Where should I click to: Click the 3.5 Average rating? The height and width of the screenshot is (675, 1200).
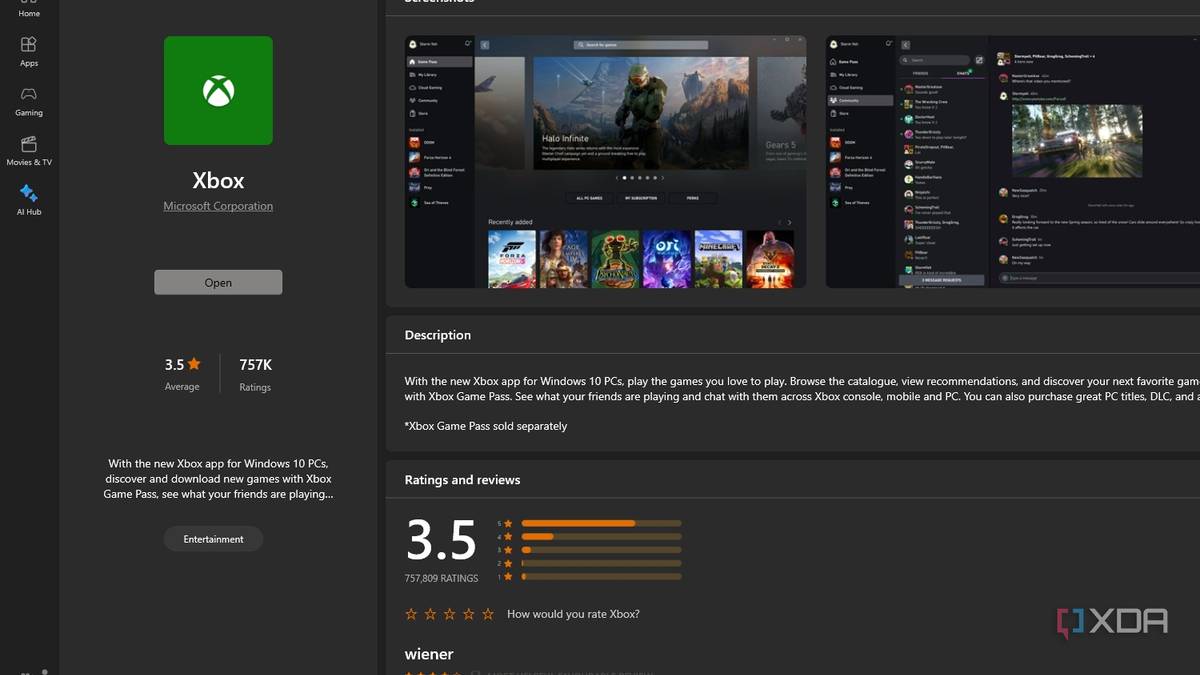click(182, 372)
